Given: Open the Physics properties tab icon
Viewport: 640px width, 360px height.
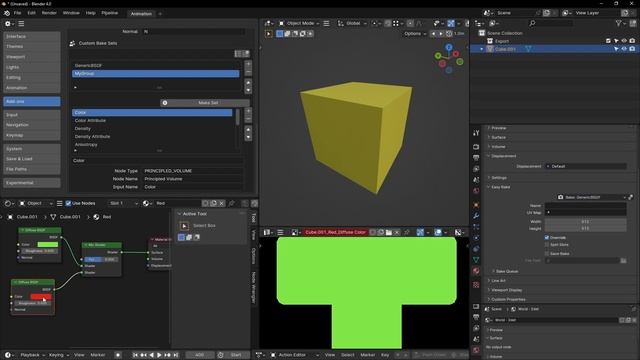Looking at the screenshot, I should (x=476, y=238).
